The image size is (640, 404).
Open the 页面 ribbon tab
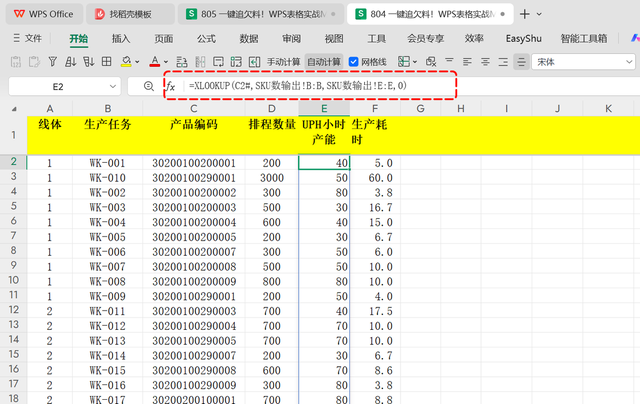click(x=163, y=39)
